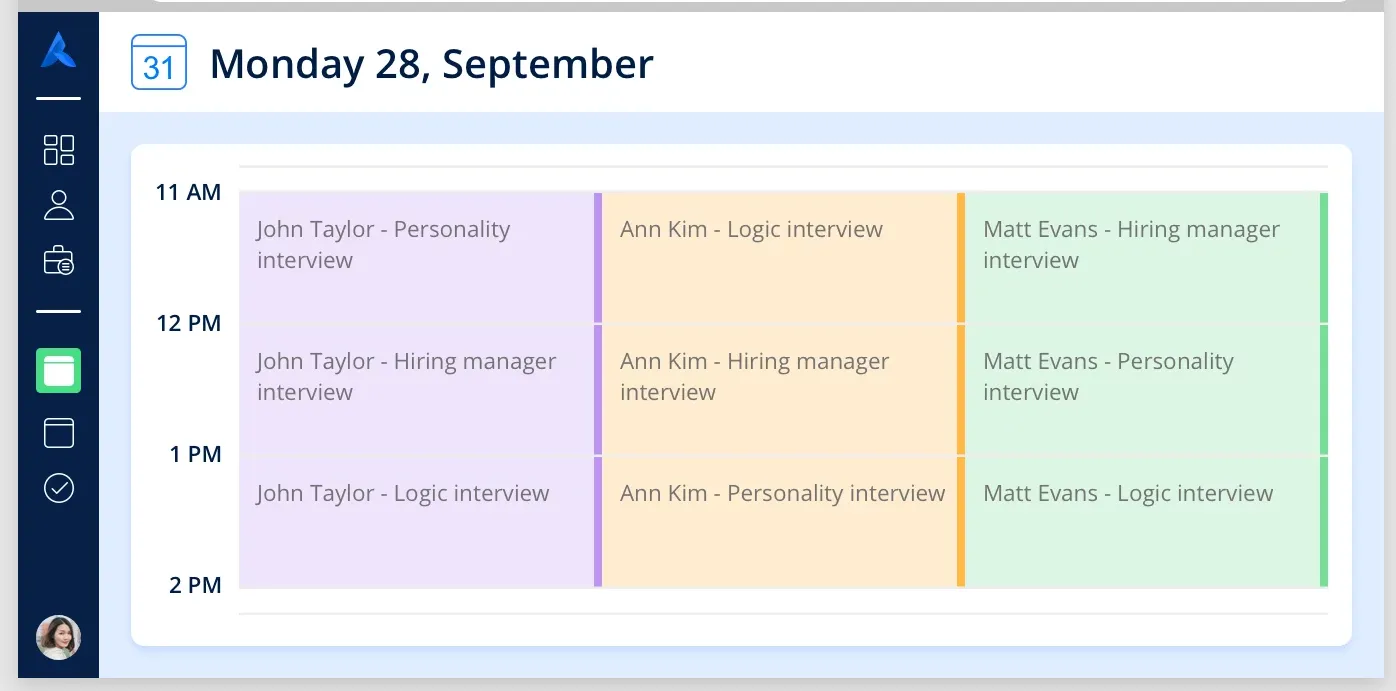Click the calendar 31 icon in header

[159, 62]
